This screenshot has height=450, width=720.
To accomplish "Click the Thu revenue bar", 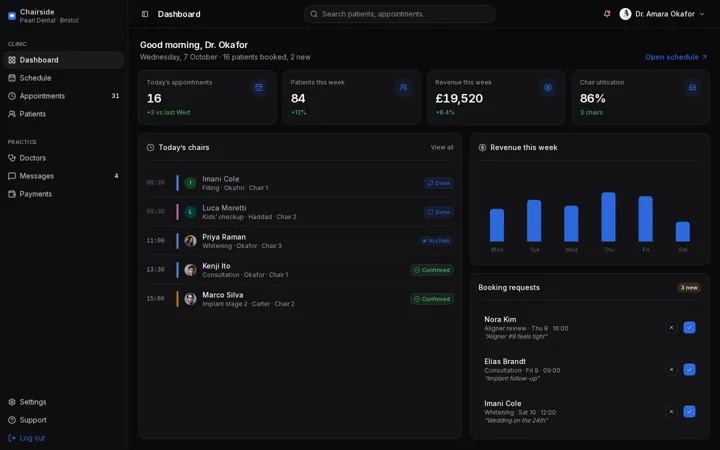I will pos(608,217).
